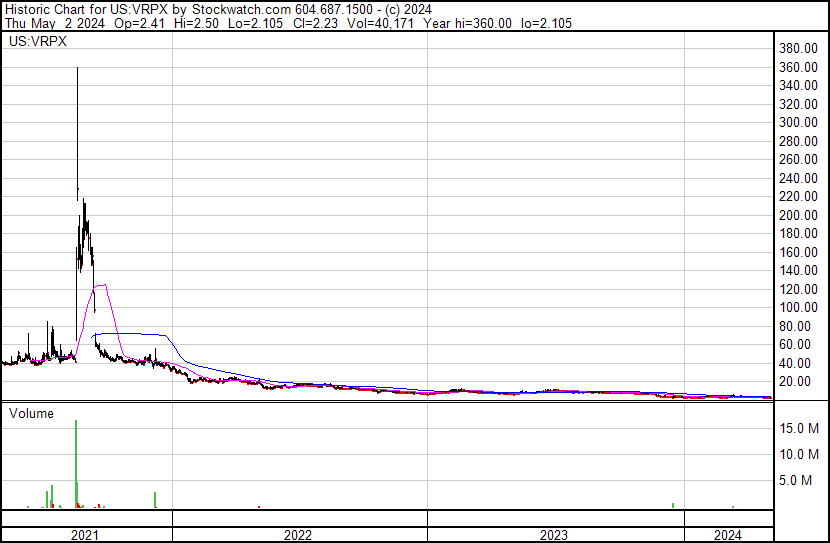
Task: Select the 10.0 M volume axis label
Action: tap(802, 454)
